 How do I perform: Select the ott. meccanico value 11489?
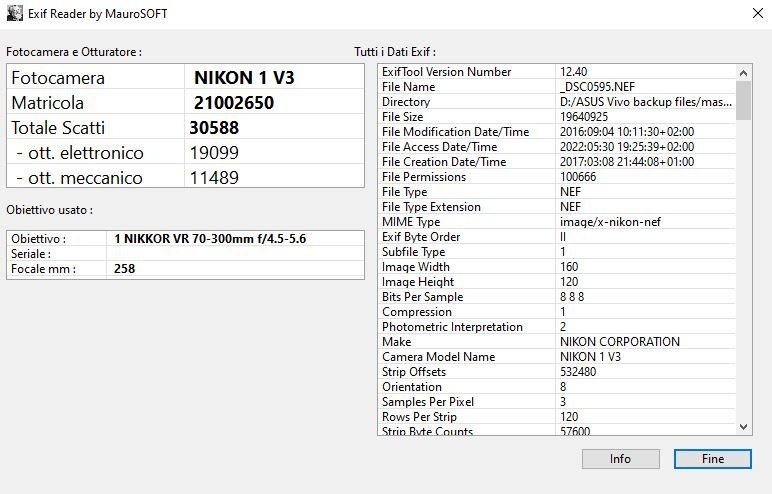[x=214, y=177]
